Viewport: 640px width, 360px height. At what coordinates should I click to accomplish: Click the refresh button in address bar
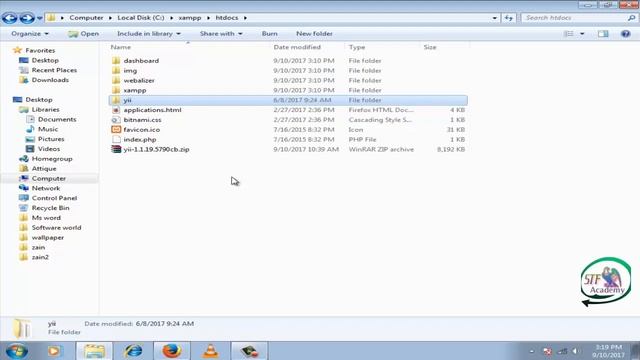509,18
